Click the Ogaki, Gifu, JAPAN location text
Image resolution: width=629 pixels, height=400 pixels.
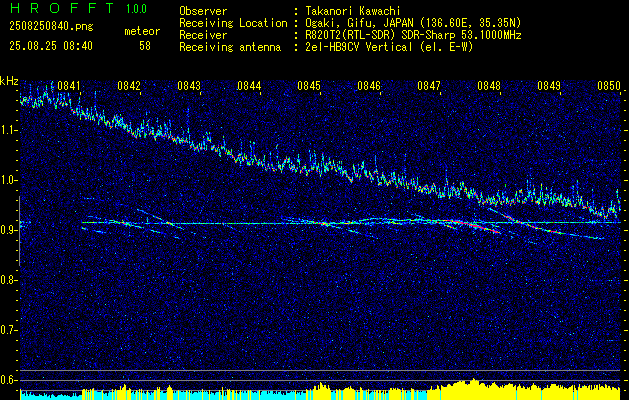pos(413,23)
